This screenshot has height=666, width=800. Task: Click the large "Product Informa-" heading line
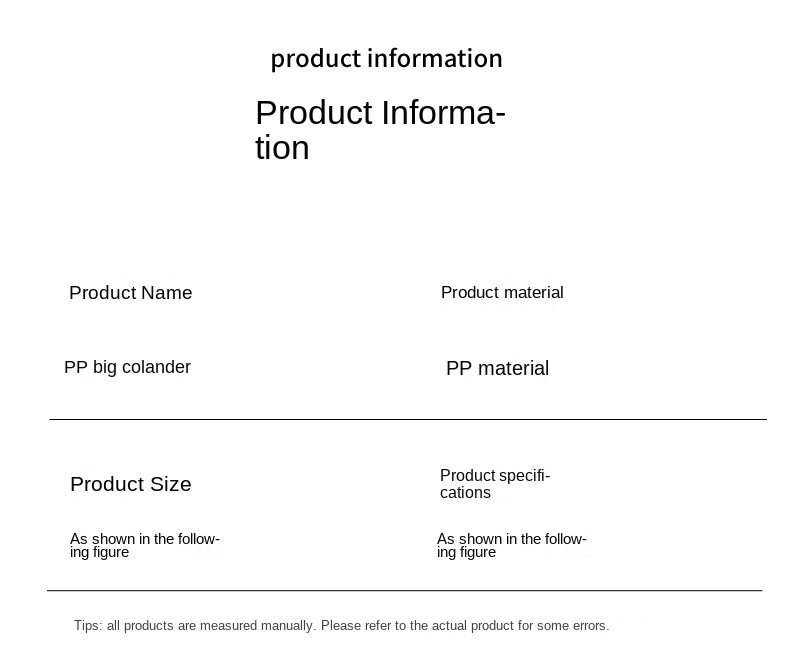coord(380,113)
